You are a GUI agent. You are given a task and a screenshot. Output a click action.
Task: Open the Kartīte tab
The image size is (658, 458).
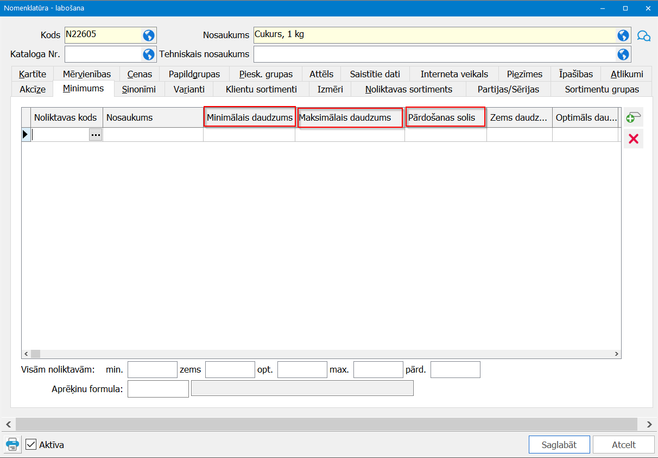[x=32, y=74]
